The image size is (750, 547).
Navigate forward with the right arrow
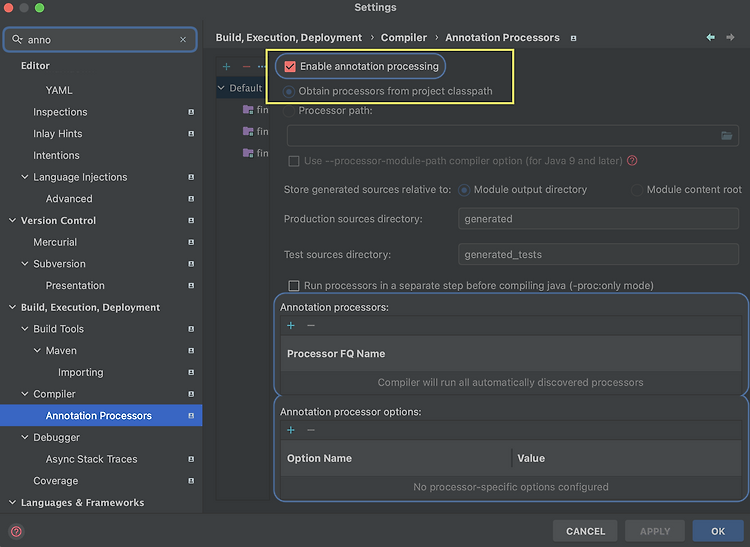pos(731,37)
